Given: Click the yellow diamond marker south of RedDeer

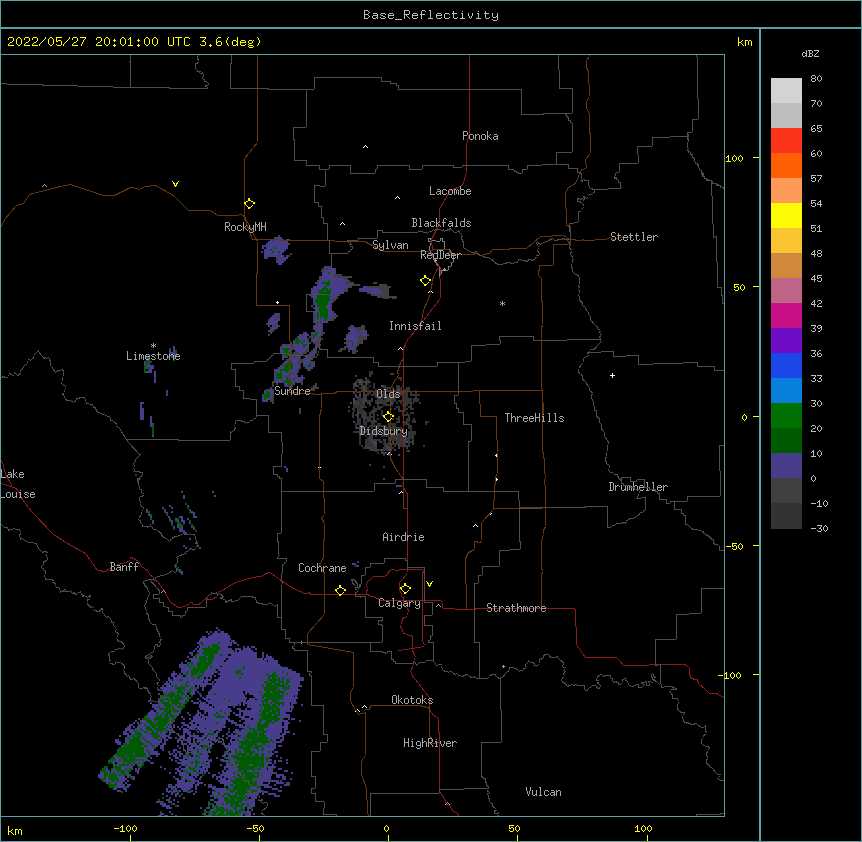Looking at the screenshot, I should pyautogui.click(x=425, y=281).
